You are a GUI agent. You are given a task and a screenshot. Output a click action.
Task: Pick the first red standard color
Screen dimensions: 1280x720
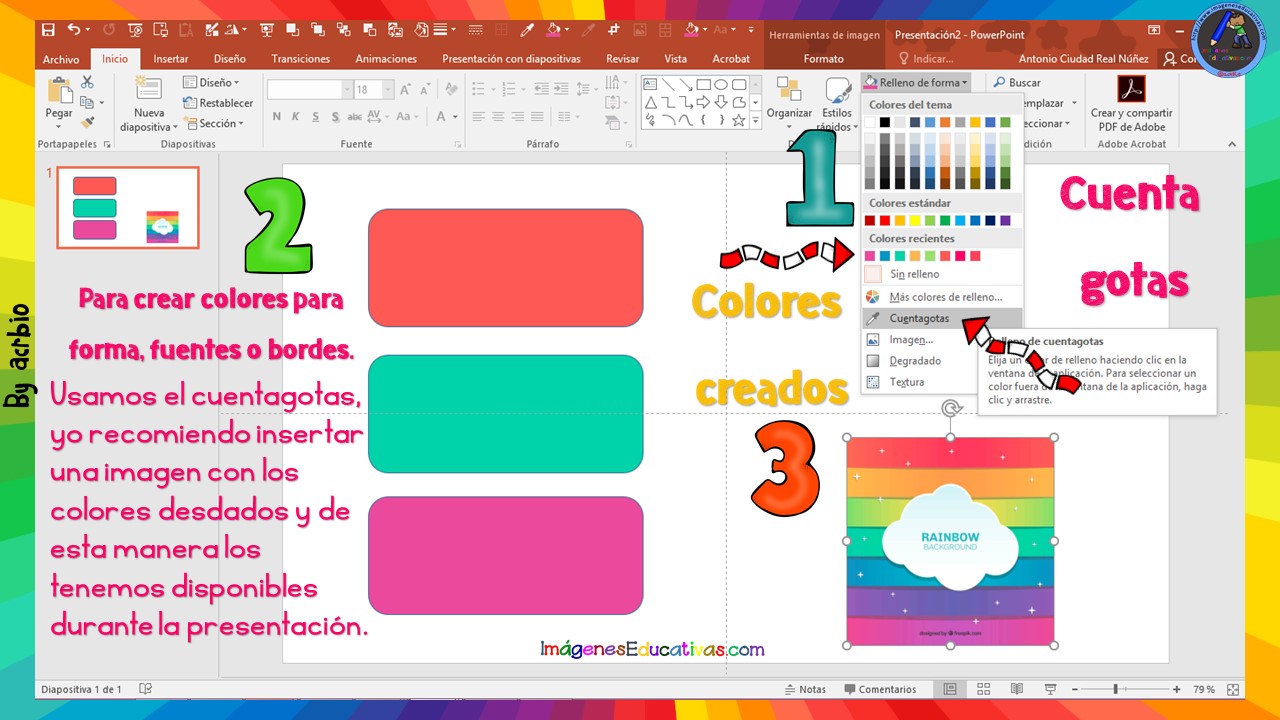click(870, 220)
